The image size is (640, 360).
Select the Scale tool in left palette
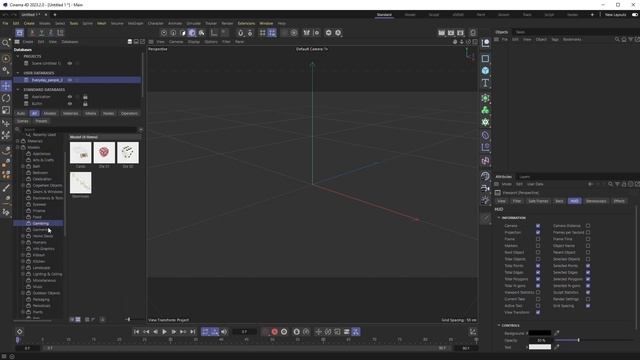pyautogui.click(x=6, y=110)
